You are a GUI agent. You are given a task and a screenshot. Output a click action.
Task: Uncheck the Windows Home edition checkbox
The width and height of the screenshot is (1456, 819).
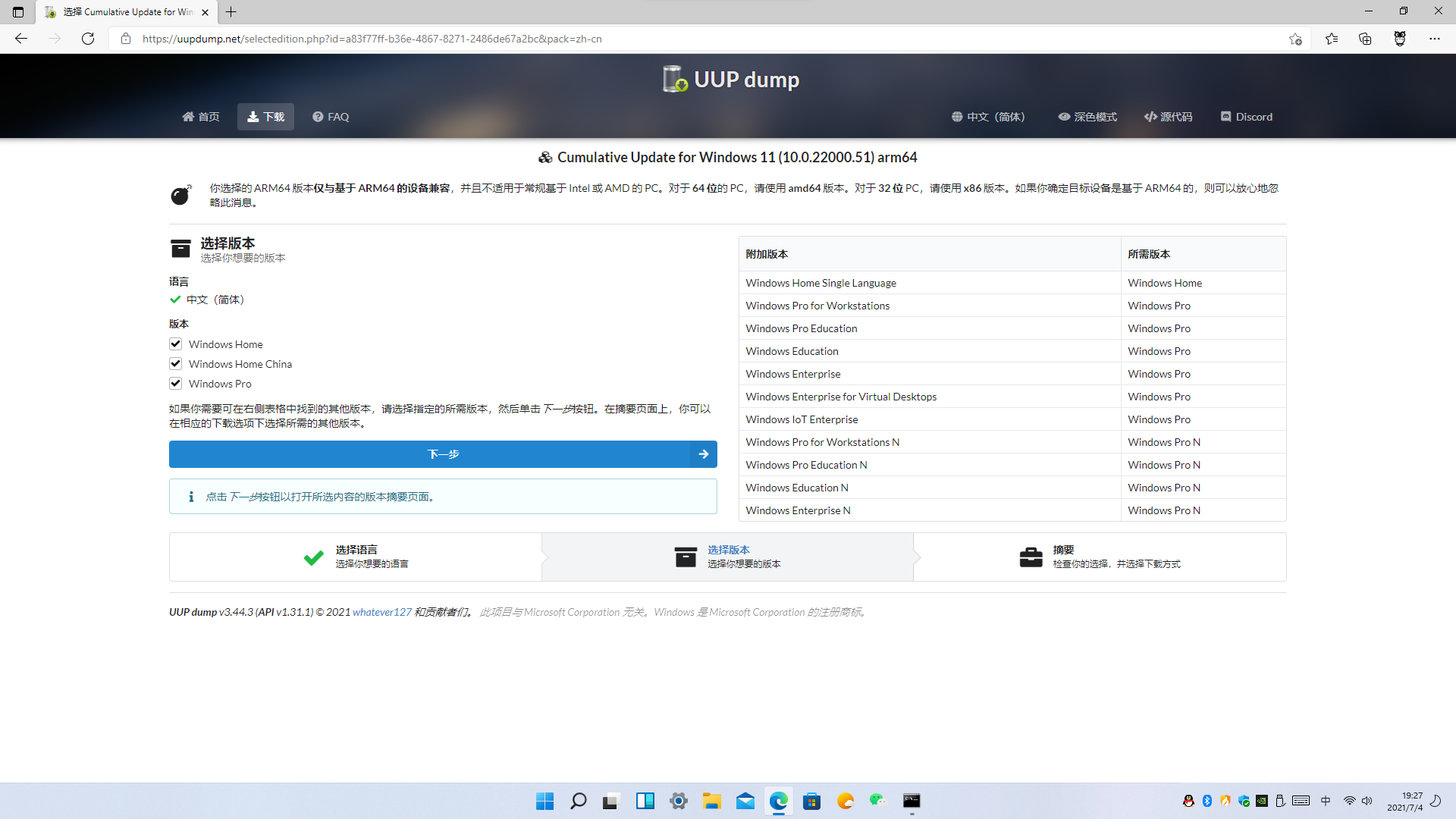click(x=175, y=344)
